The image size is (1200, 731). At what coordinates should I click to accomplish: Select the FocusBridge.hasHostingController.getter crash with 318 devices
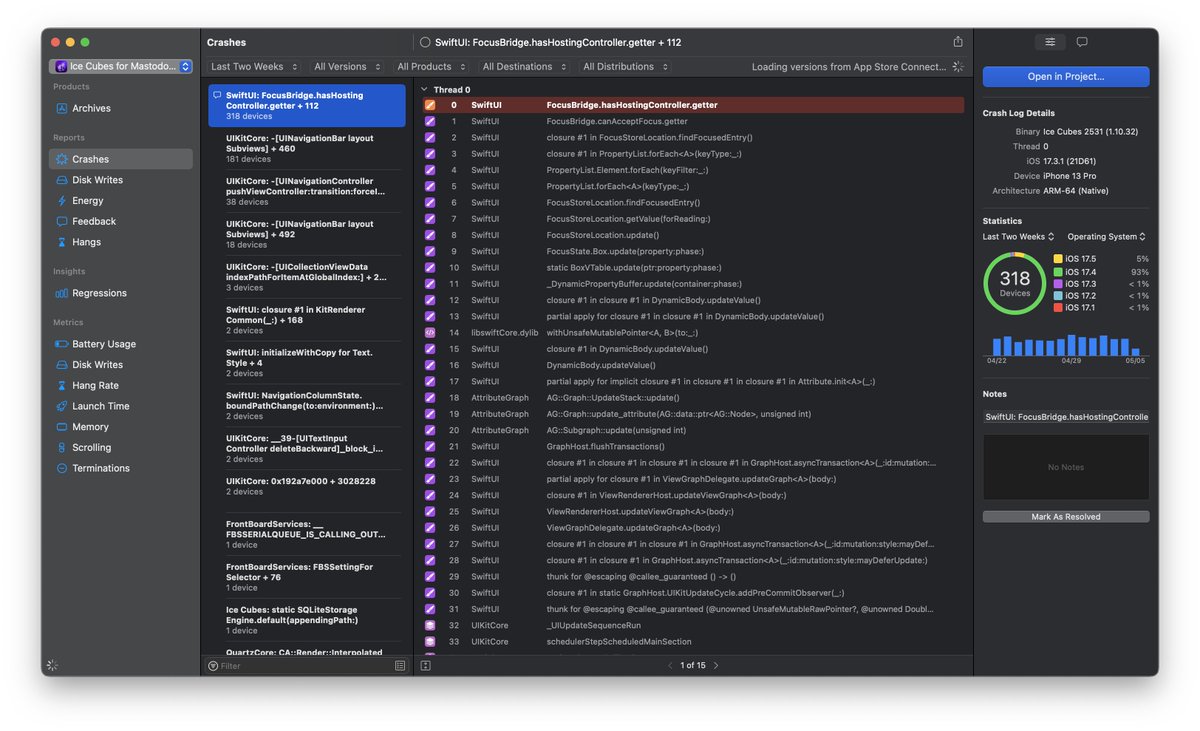click(x=307, y=105)
